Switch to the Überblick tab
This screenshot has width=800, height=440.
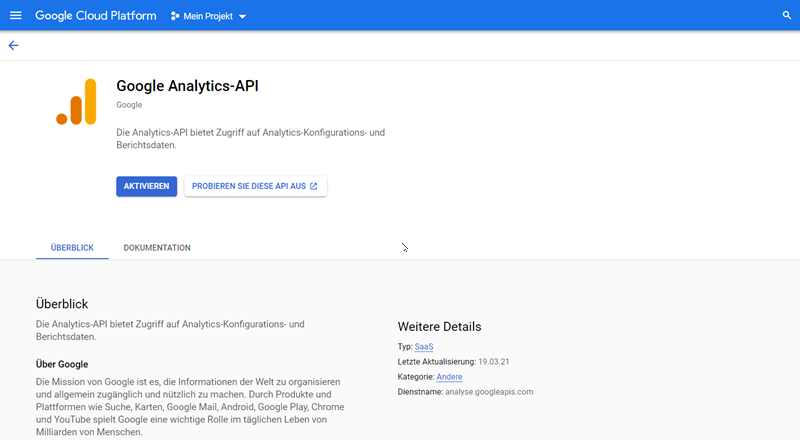(x=72, y=247)
